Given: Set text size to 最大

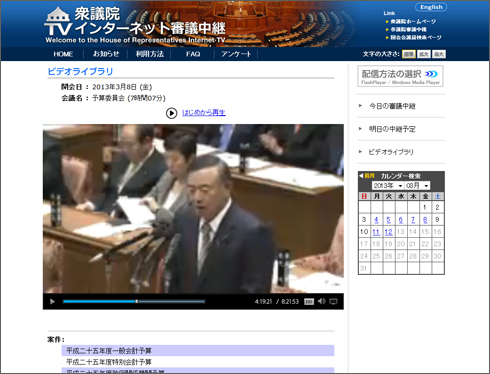Looking at the screenshot, I should [439, 54].
